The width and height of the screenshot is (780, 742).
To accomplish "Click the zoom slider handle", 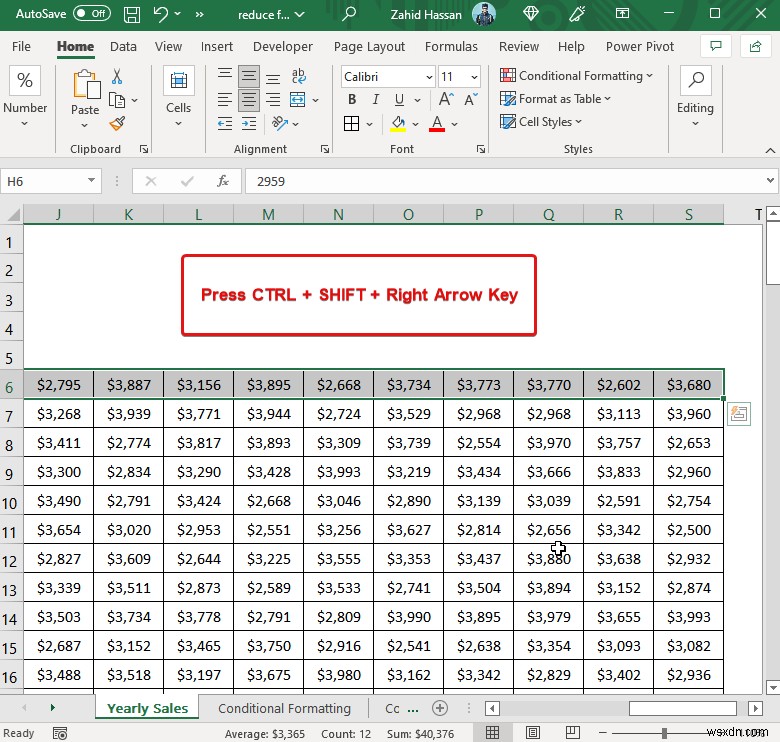I will (664, 733).
